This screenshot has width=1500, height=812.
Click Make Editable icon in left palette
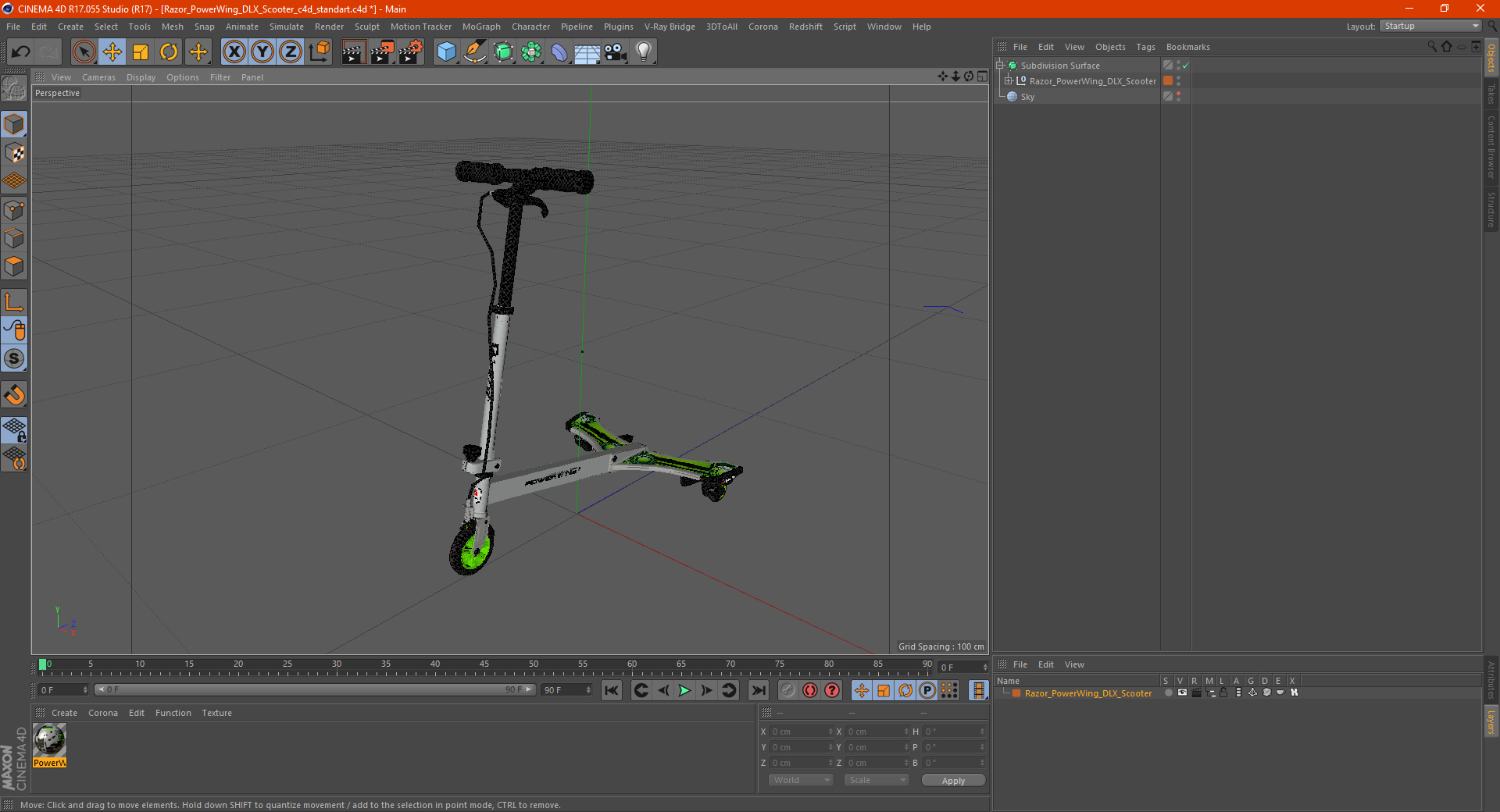[14, 89]
